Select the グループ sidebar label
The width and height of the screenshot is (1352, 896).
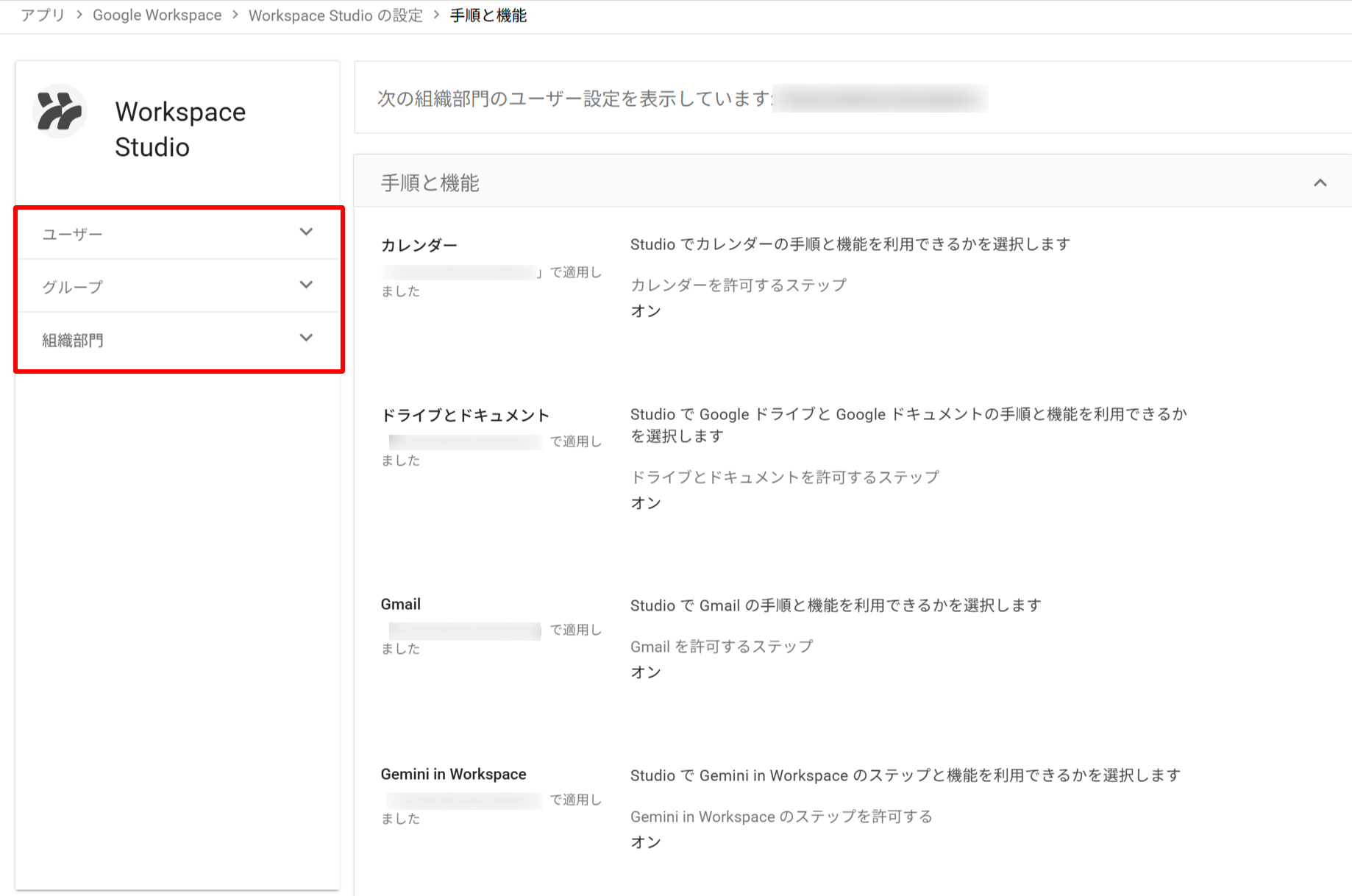point(72,287)
